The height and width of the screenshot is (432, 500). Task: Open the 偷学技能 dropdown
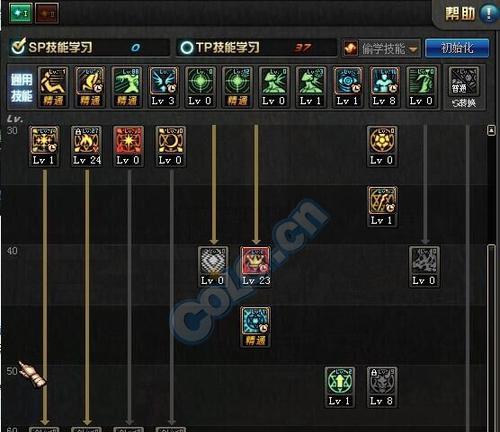381,49
